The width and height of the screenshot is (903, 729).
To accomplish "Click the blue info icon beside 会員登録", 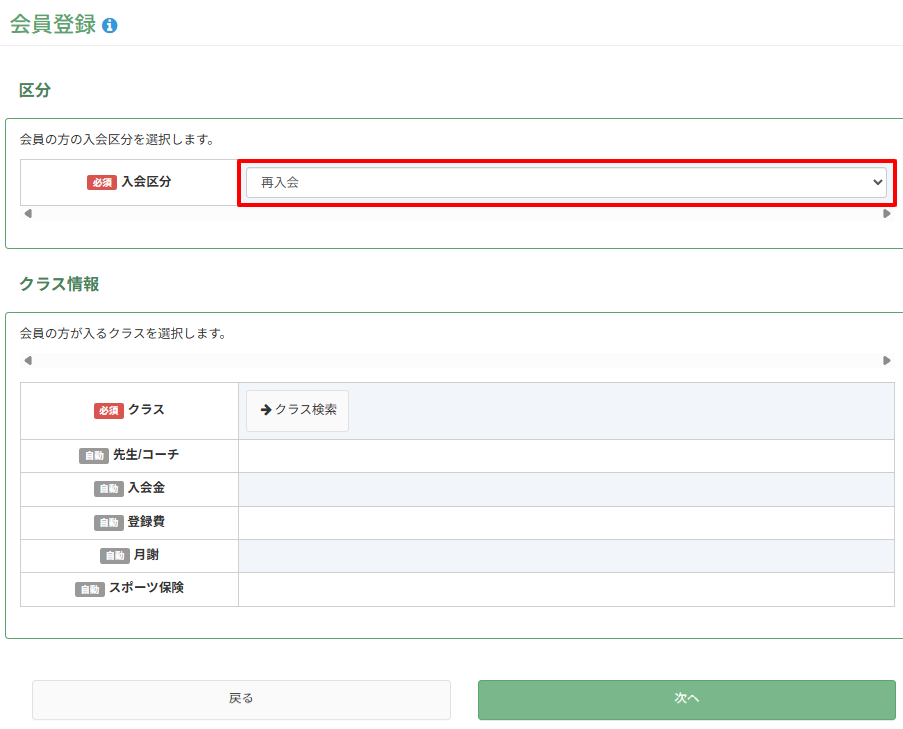I will tap(109, 25).
